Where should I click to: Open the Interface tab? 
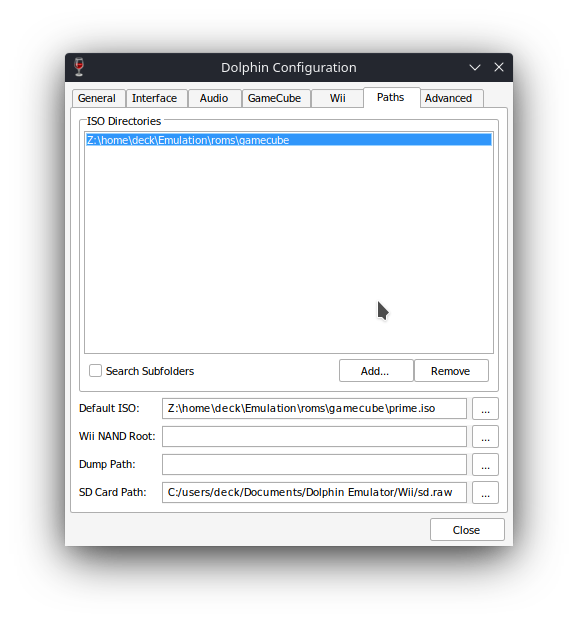click(155, 98)
